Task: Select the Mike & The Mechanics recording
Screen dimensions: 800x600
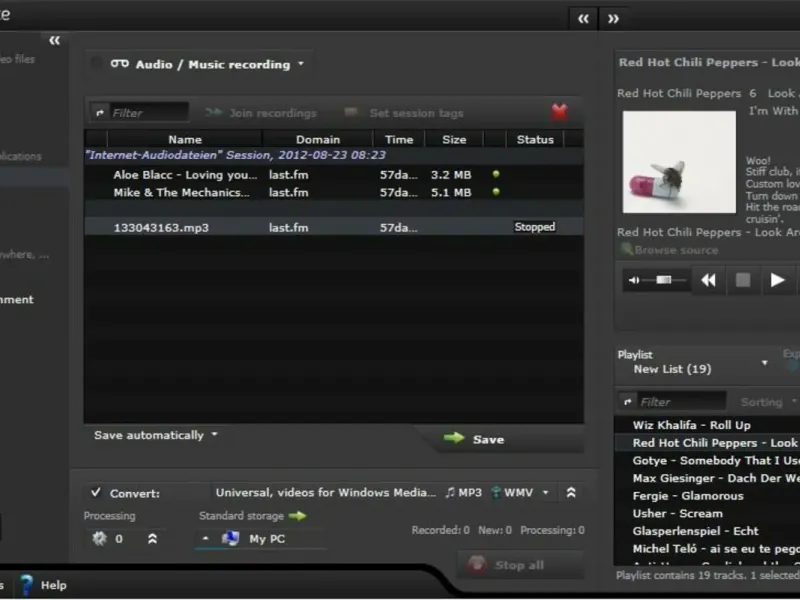Action: click(334, 192)
